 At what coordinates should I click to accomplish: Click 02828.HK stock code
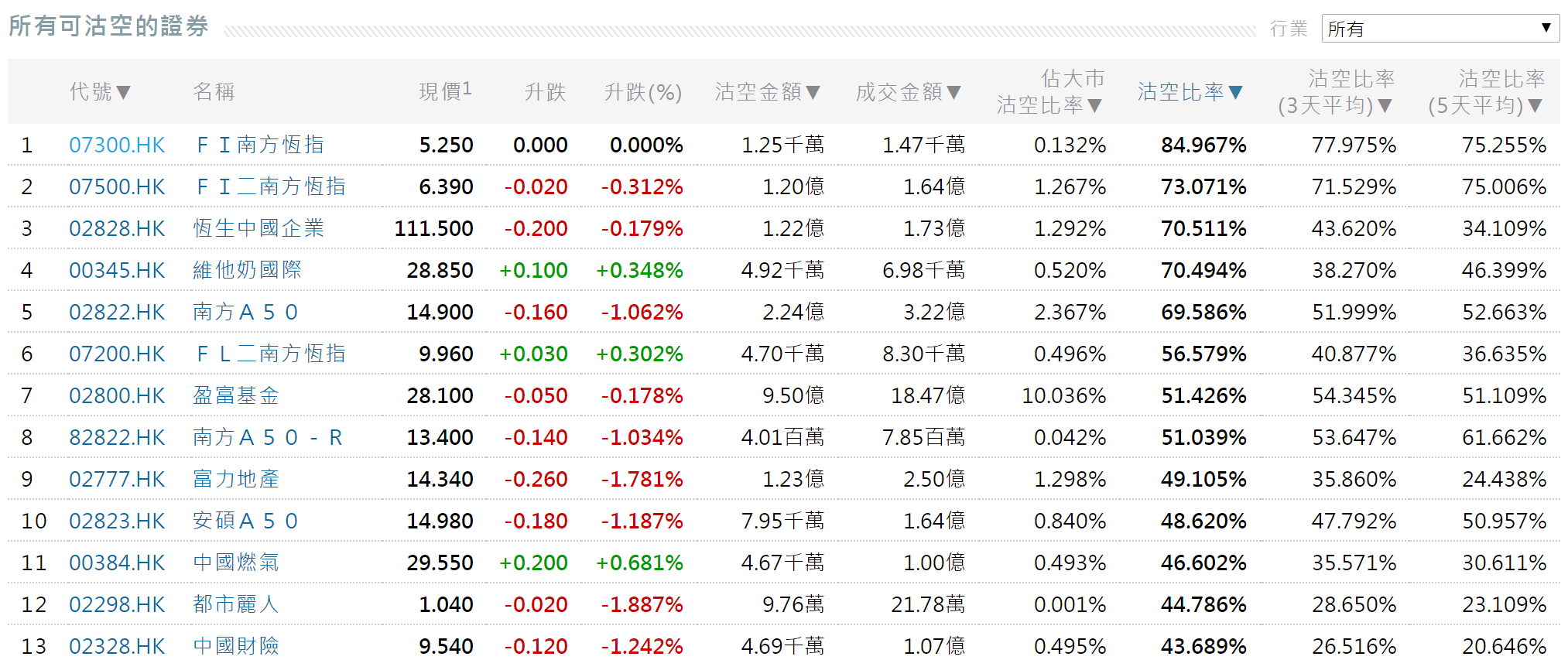117,228
